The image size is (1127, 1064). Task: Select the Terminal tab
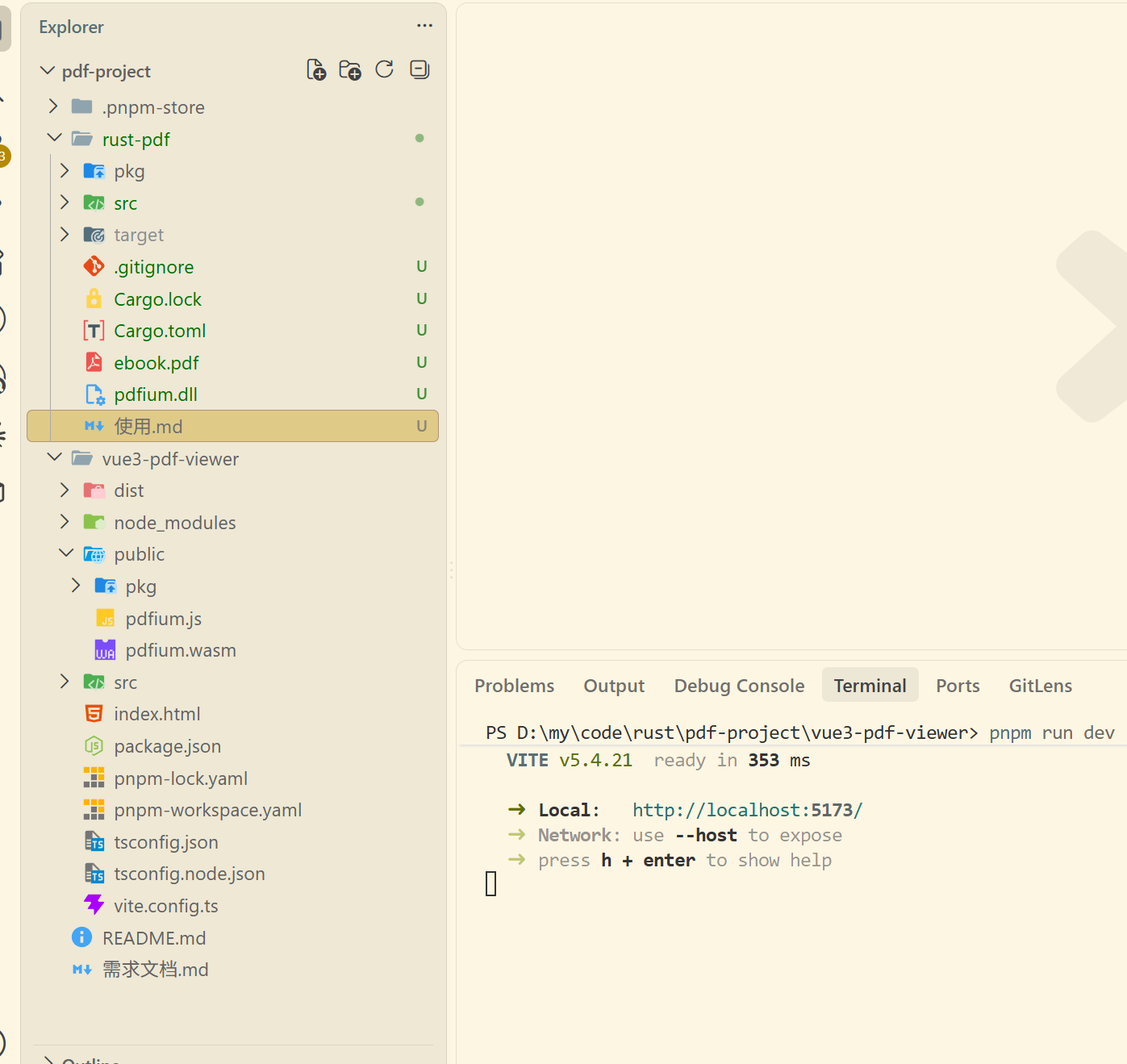tap(870, 686)
